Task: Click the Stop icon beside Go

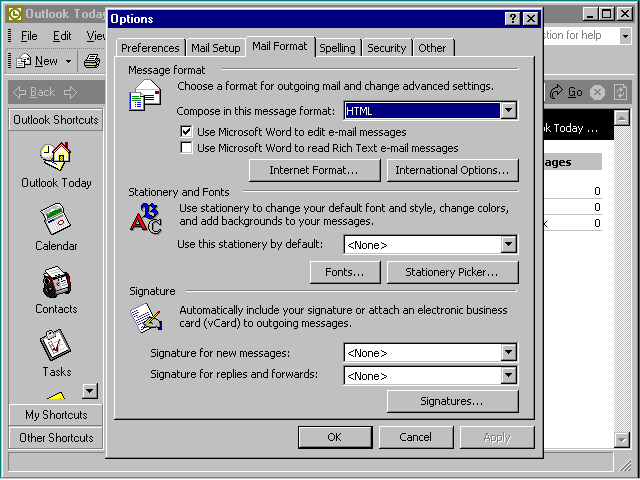Action: pos(597,92)
